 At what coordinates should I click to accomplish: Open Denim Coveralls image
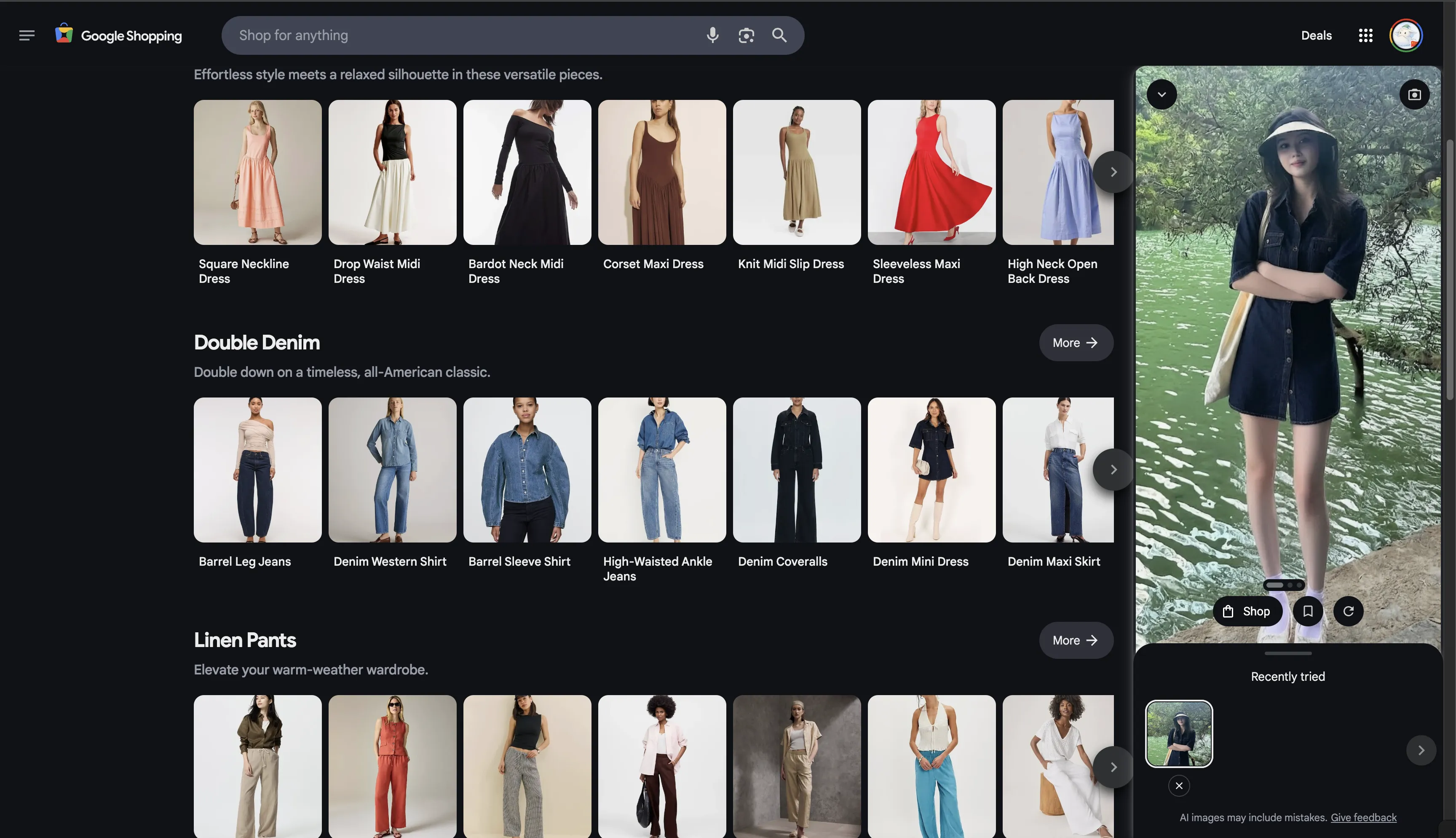pos(797,470)
